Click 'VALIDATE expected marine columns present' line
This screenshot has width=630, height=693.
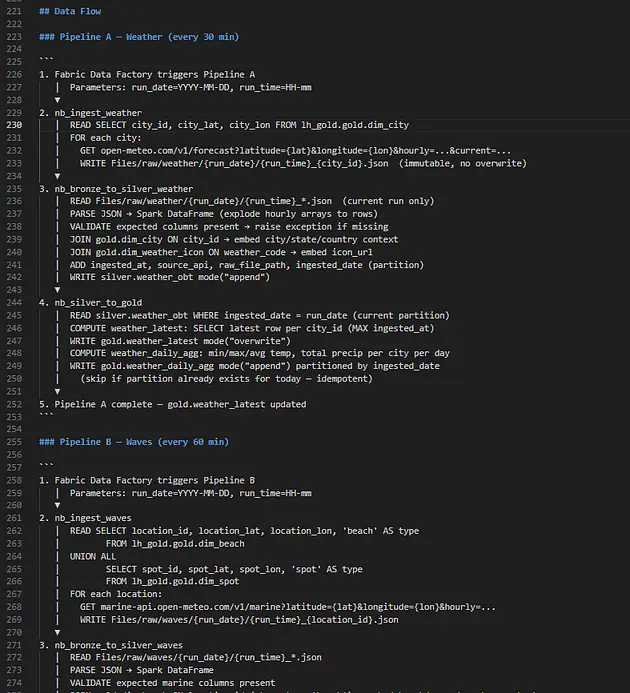pyautogui.click(x=172, y=683)
